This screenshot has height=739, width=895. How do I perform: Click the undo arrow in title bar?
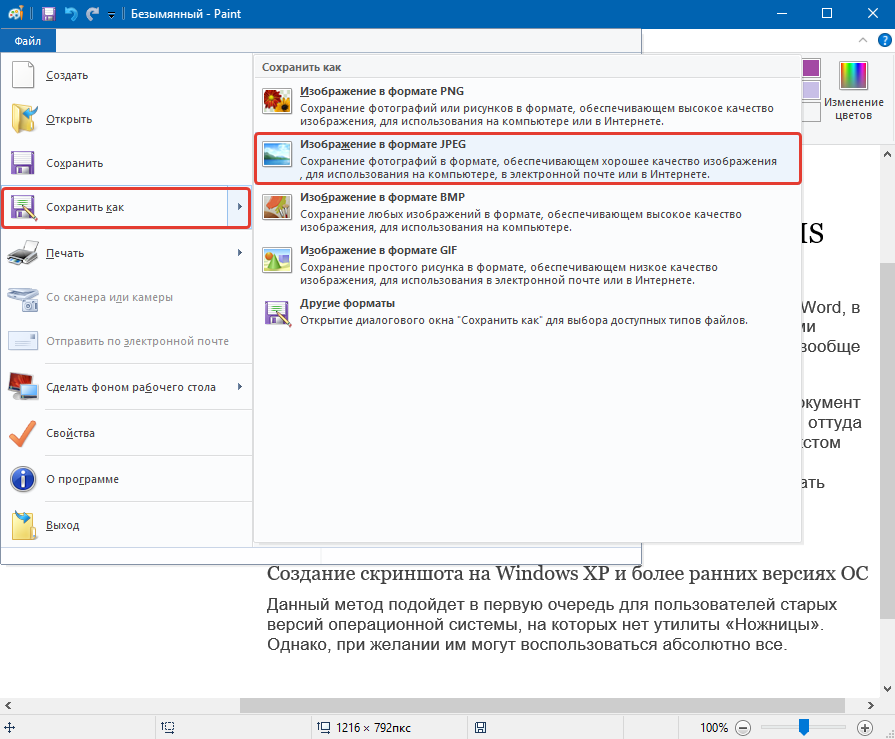71,14
